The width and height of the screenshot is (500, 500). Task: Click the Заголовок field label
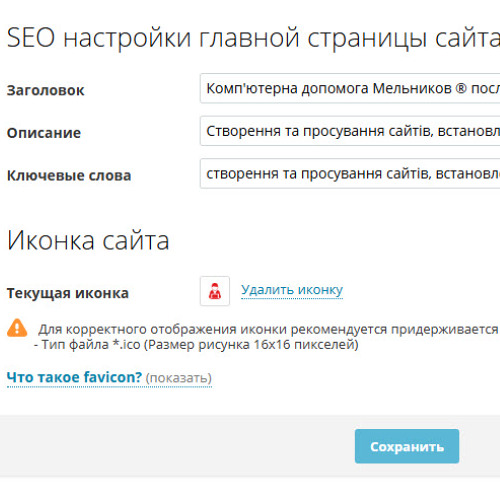point(46,90)
